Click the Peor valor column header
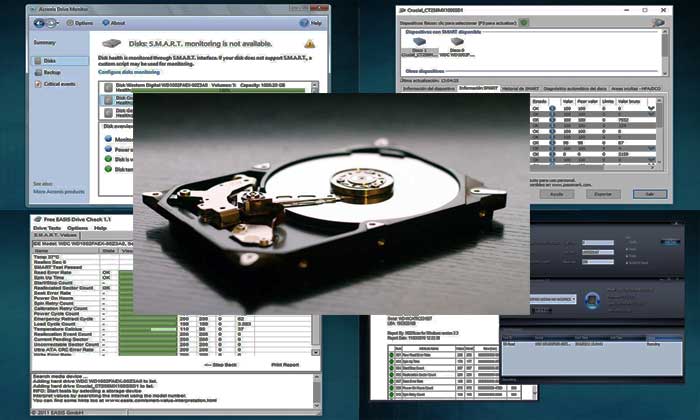700x420 pixels. tap(587, 101)
